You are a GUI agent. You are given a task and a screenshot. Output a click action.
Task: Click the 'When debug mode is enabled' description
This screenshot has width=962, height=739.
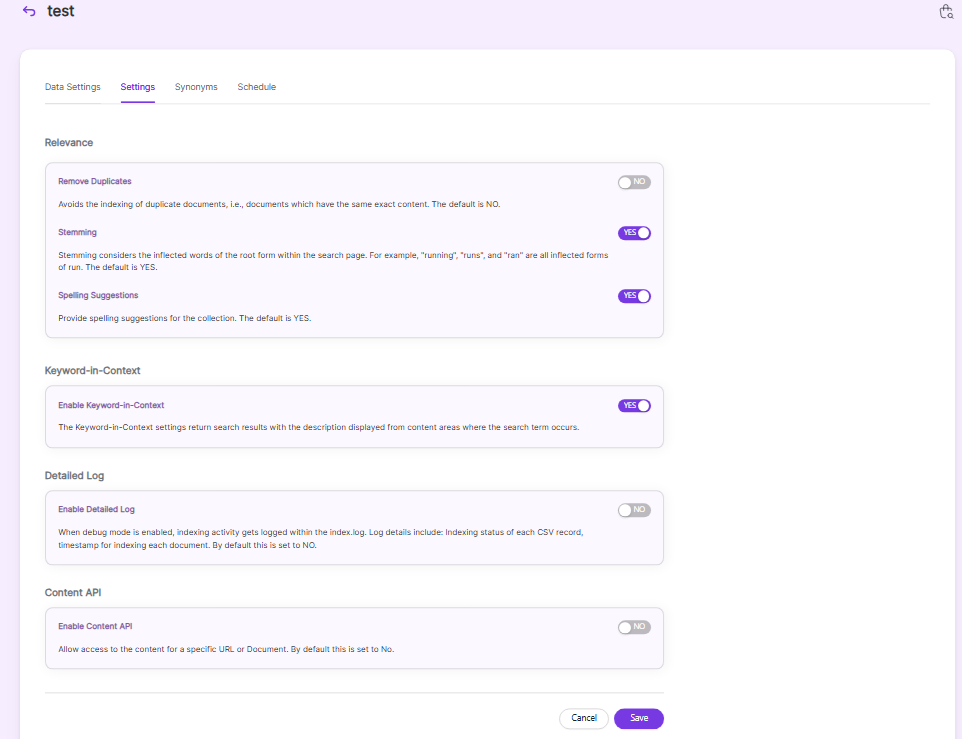[321, 538]
